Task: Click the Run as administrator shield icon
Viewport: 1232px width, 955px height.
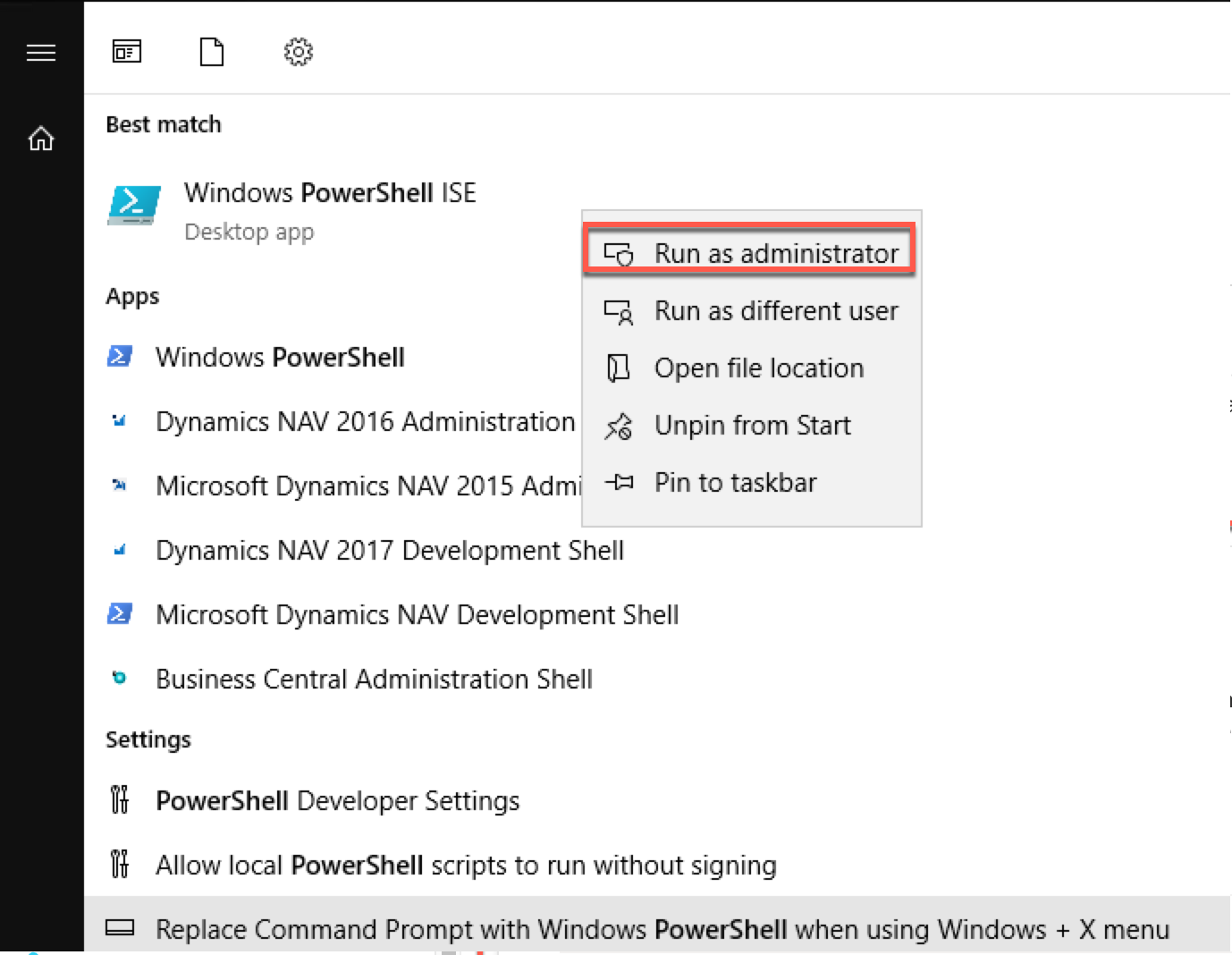Action: click(x=619, y=254)
